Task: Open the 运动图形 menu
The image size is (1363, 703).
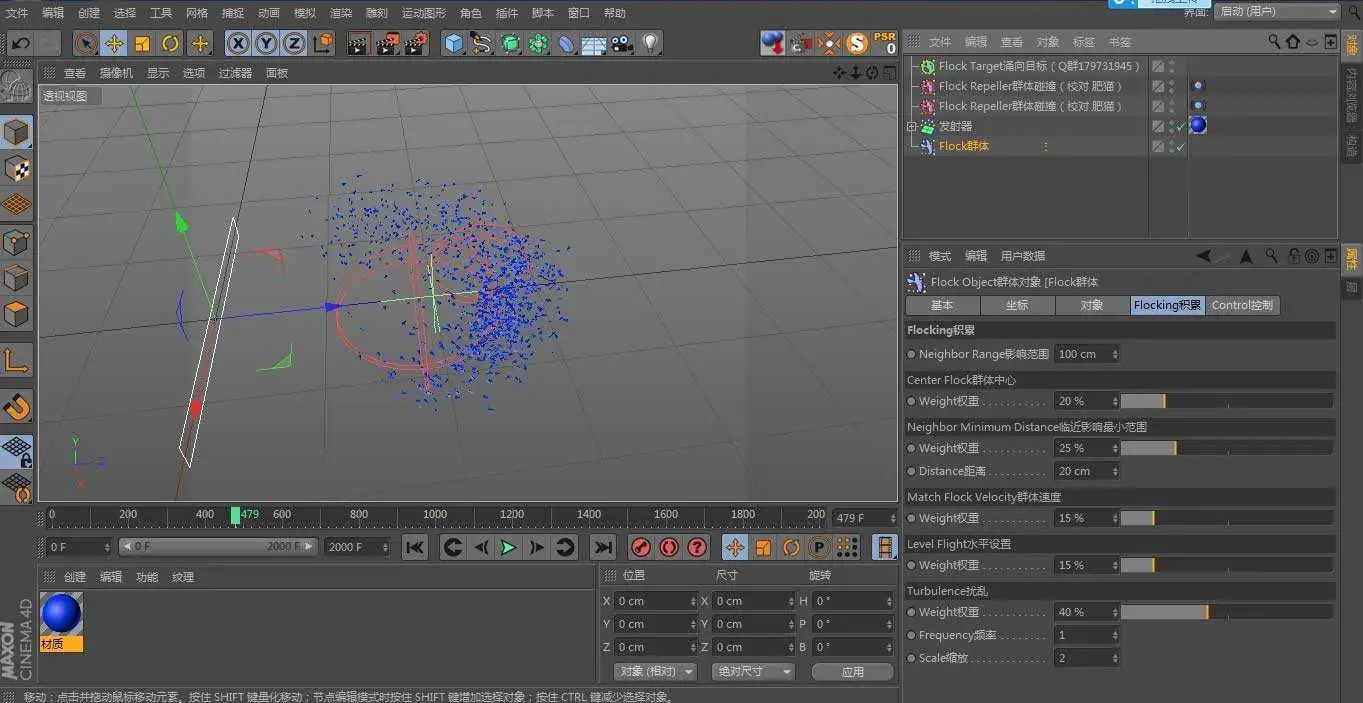Action: [x=424, y=13]
